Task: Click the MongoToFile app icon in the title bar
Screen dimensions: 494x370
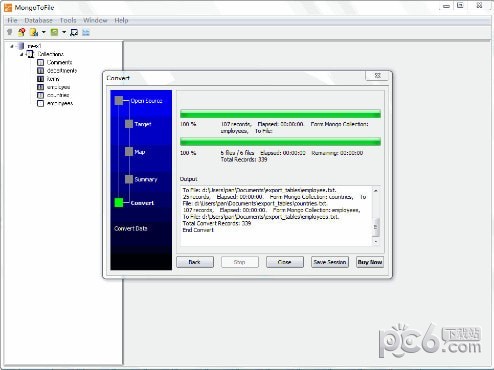Action: 8,7
